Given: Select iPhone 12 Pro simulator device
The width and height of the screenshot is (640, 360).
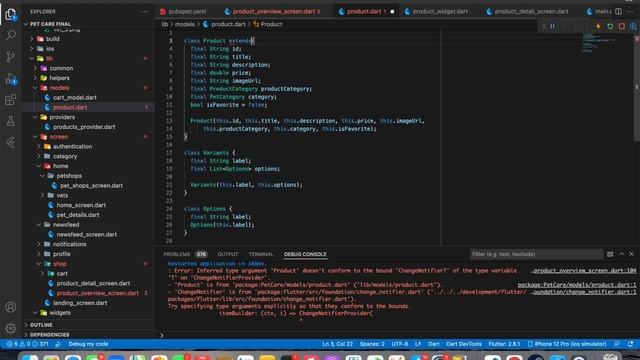Looking at the screenshot, I should click(567, 344).
